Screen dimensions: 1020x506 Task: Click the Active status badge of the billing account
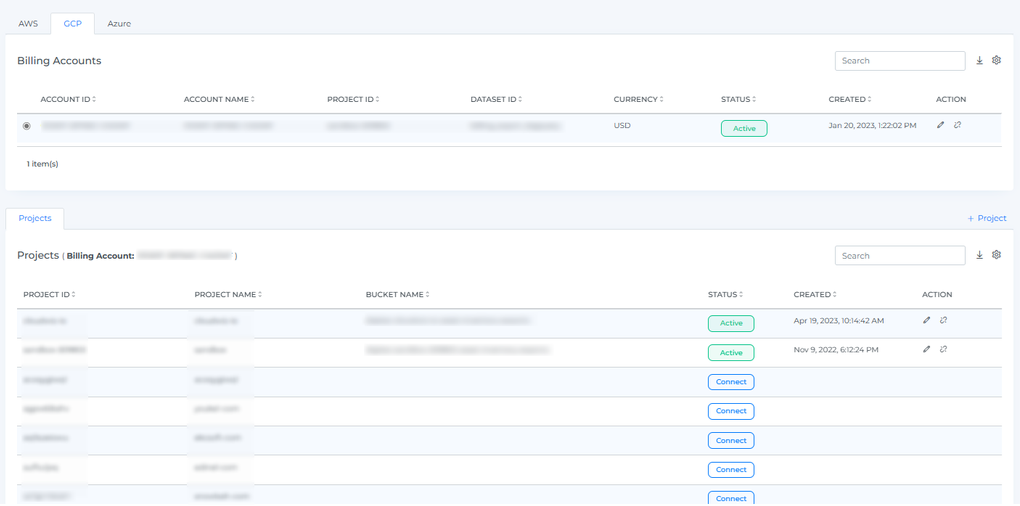744,128
